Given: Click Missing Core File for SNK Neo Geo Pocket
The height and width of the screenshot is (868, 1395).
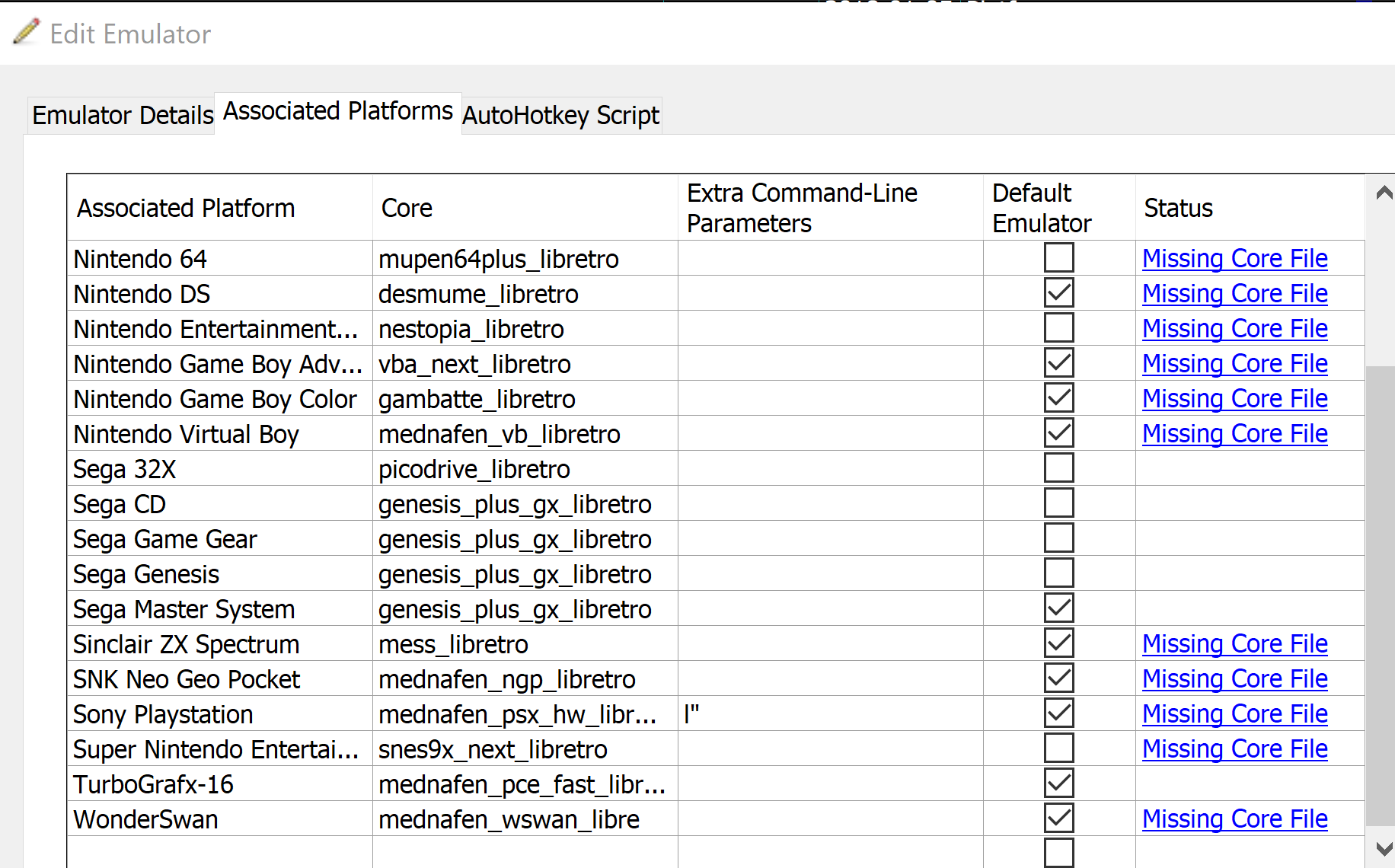Looking at the screenshot, I should [x=1234, y=679].
